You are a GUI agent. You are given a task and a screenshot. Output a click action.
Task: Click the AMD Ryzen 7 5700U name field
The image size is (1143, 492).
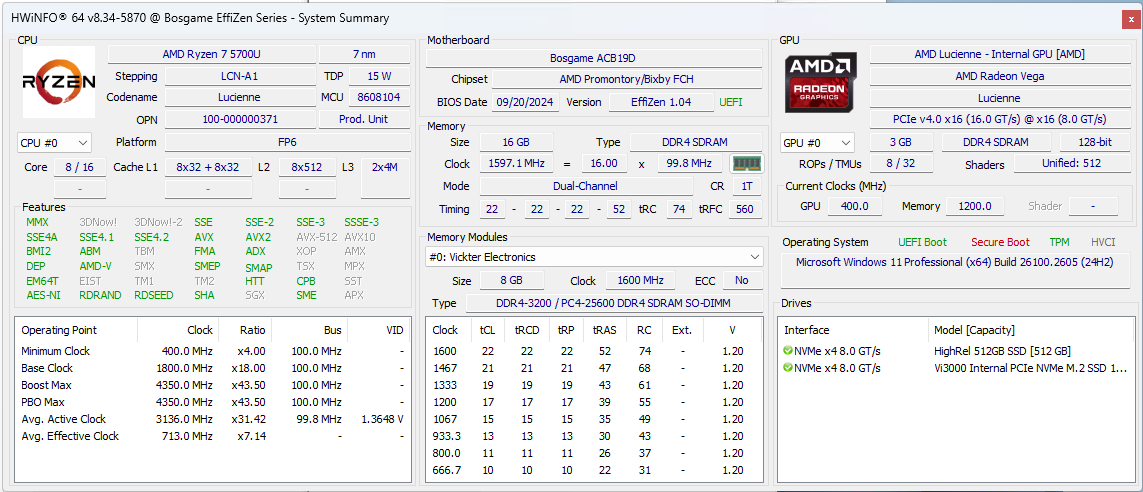211,54
